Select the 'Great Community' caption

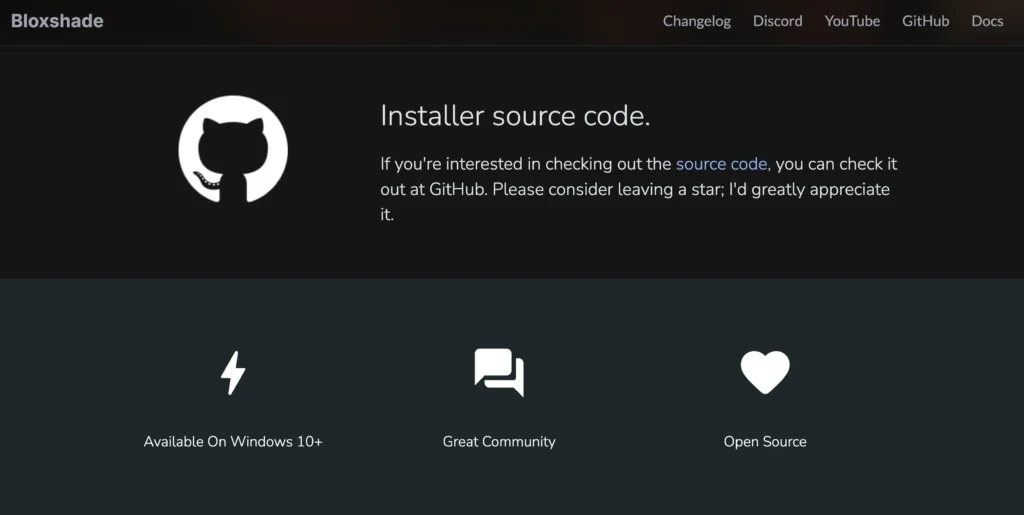[499, 442]
